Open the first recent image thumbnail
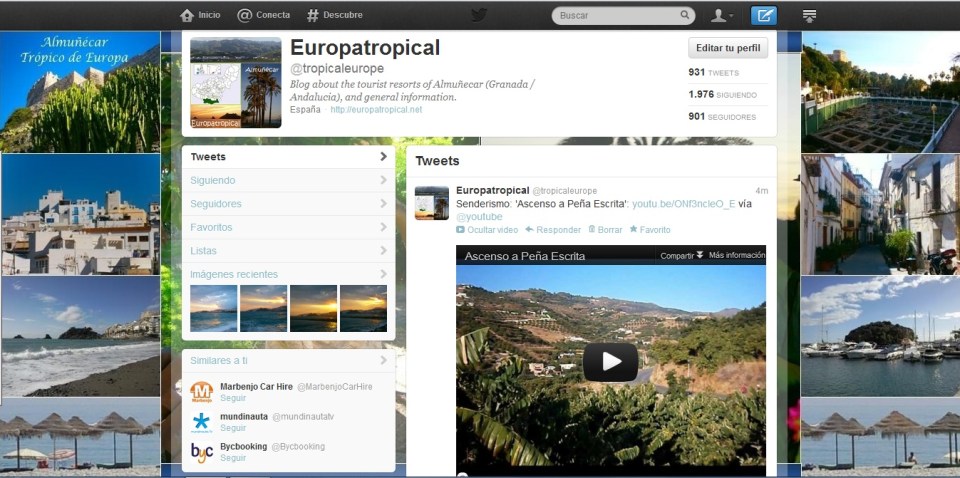This screenshot has width=960, height=478. 214,308
